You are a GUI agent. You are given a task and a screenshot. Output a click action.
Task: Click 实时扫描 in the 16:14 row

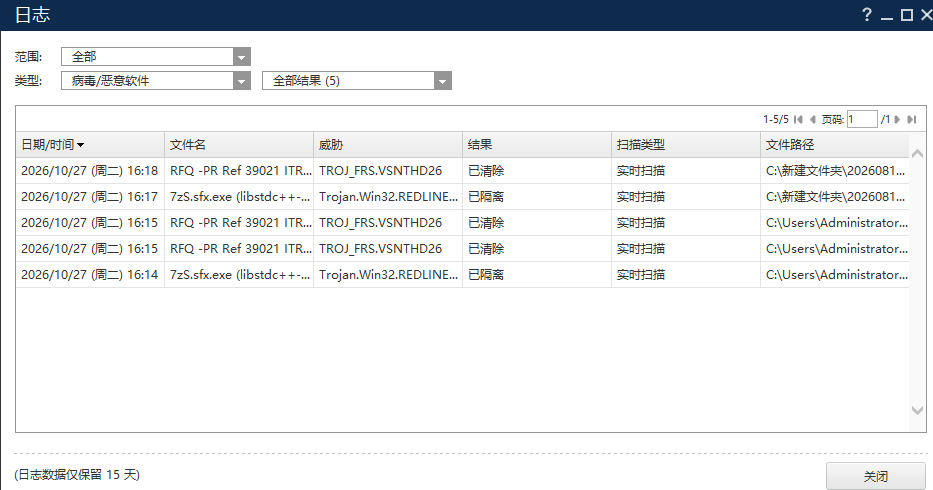click(641, 274)
